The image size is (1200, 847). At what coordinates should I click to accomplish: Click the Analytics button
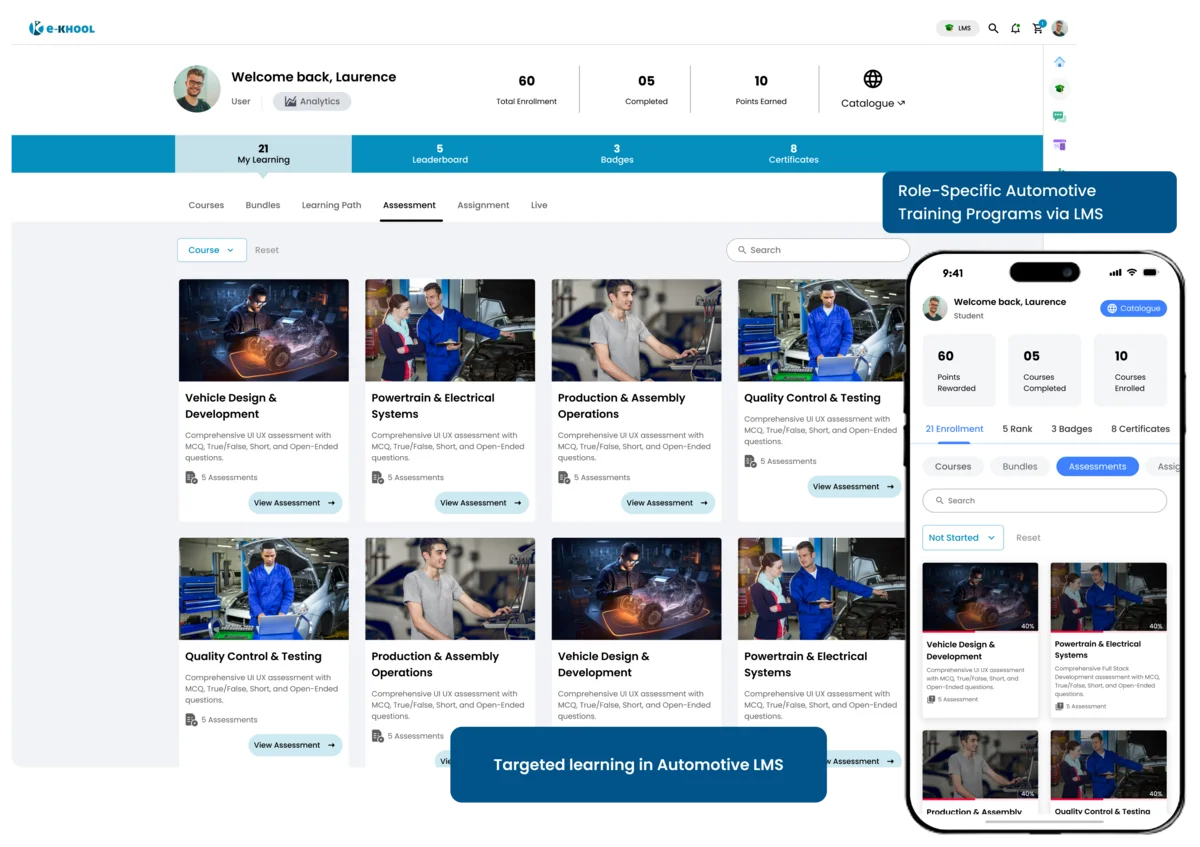(x=312, y=101)
